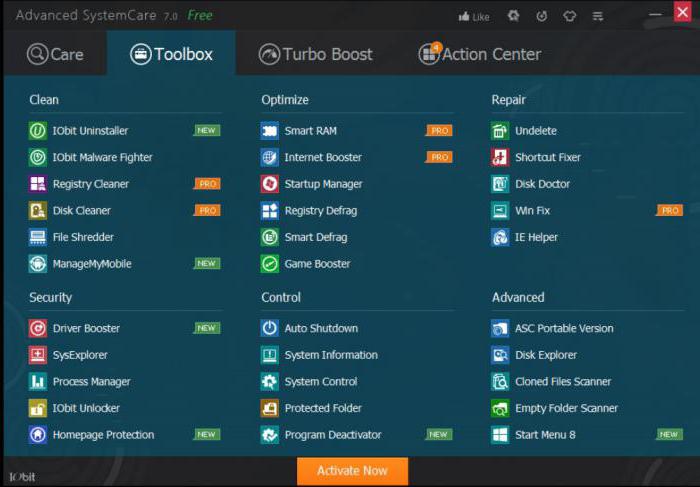
Task: Open the IObit Uninstaller icon
Action: coord(38,131)
